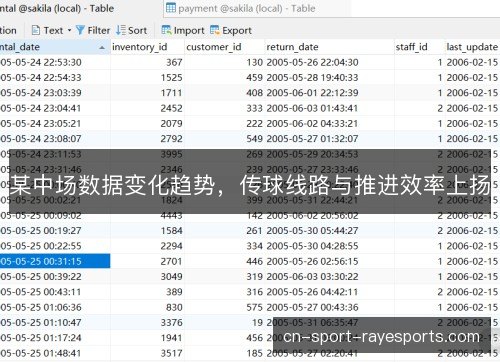The image size is (500, 362).
Task: Select customer_id cell 222
Action: coord(224,124)
